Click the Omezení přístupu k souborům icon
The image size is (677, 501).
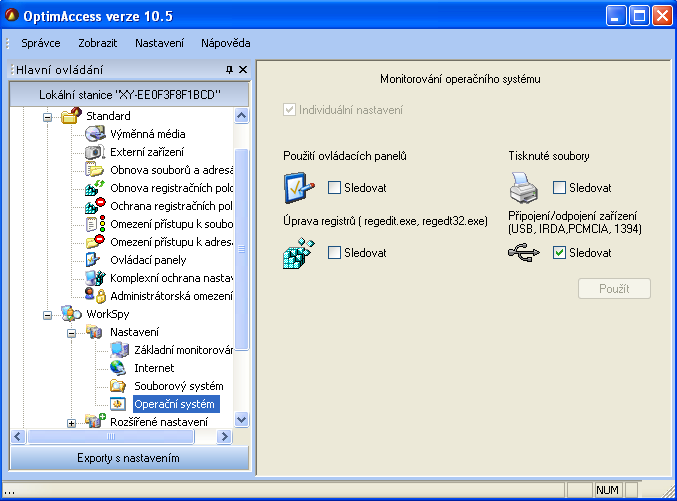(x=95, y=224)
